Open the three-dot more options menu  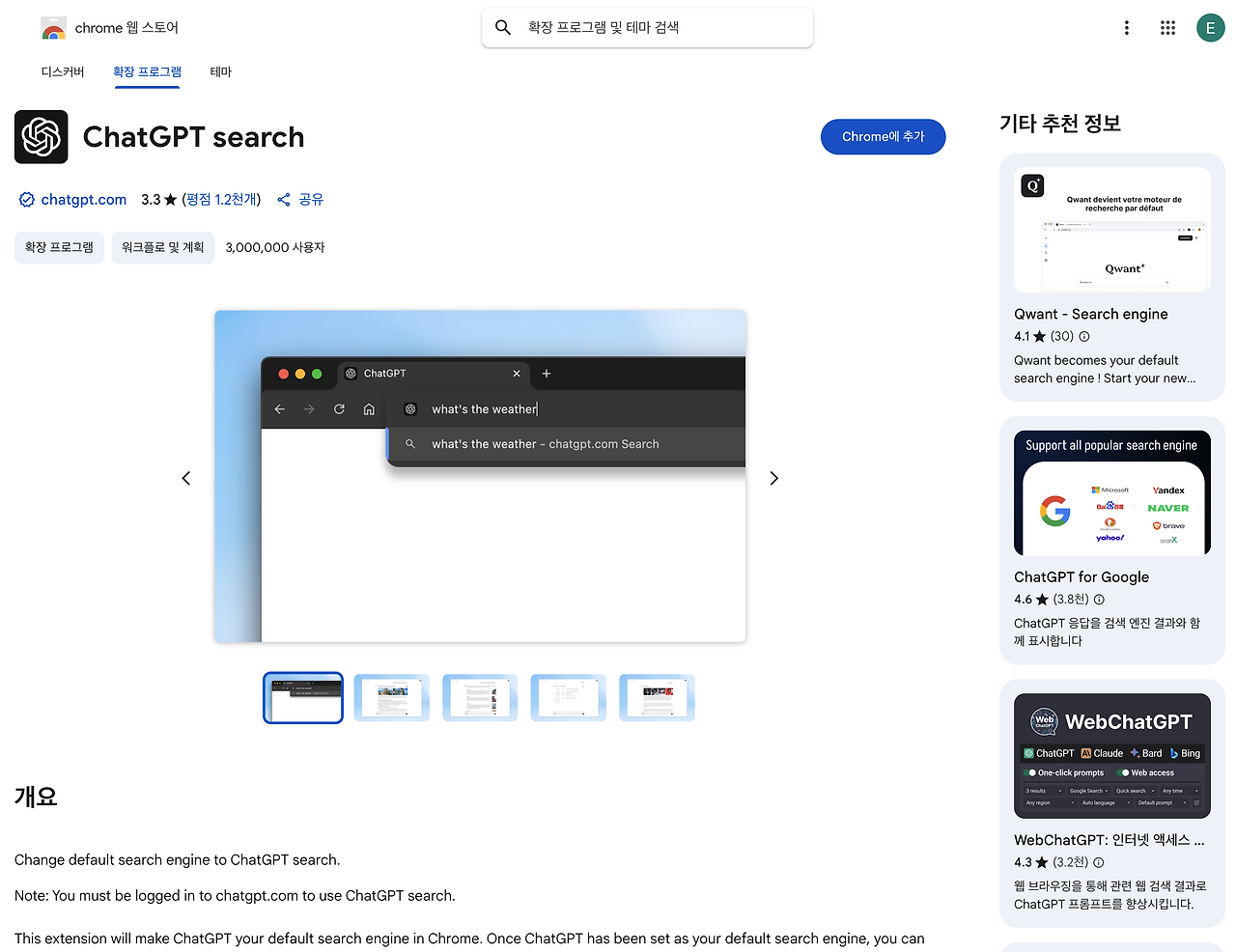click(x=1126, y=28)
